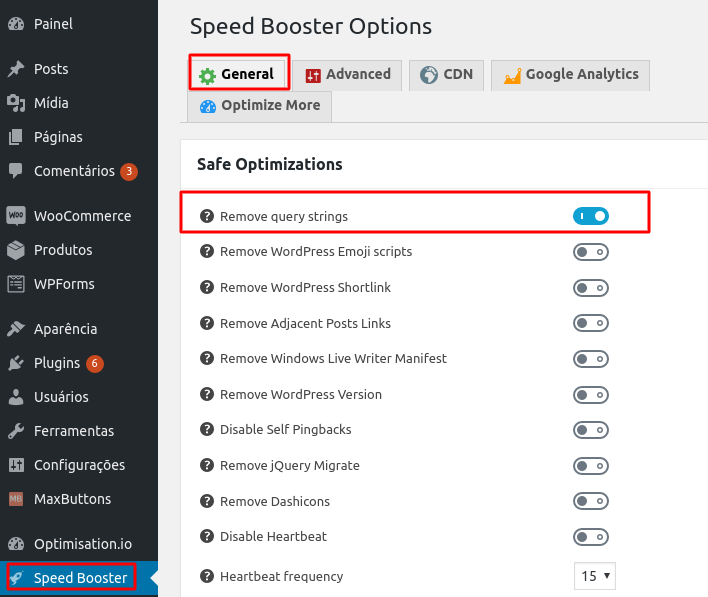Enable Disable Self Pingbacks toggle
The height and width of the screenshot is (597, 708).
[591, 430]
